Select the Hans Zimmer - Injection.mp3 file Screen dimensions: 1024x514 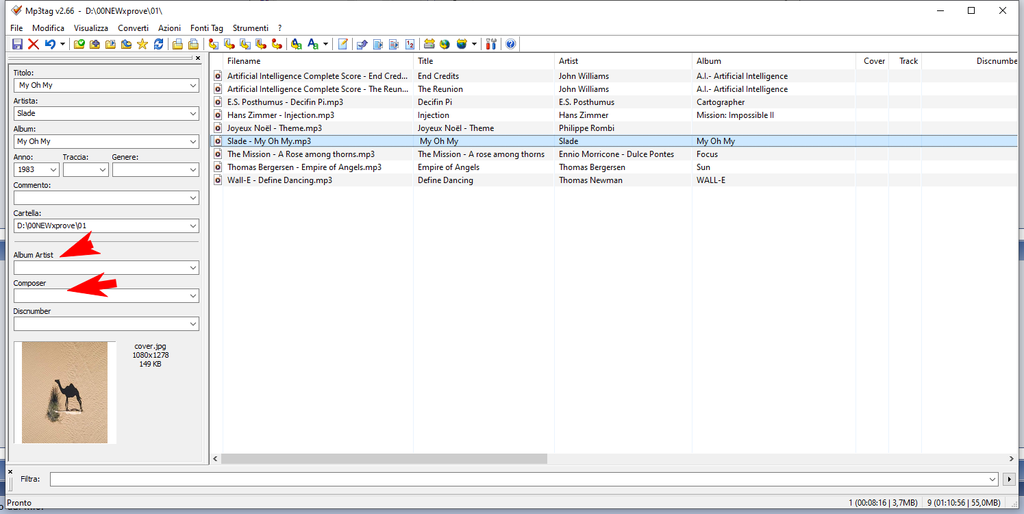(x=281, y=115)
